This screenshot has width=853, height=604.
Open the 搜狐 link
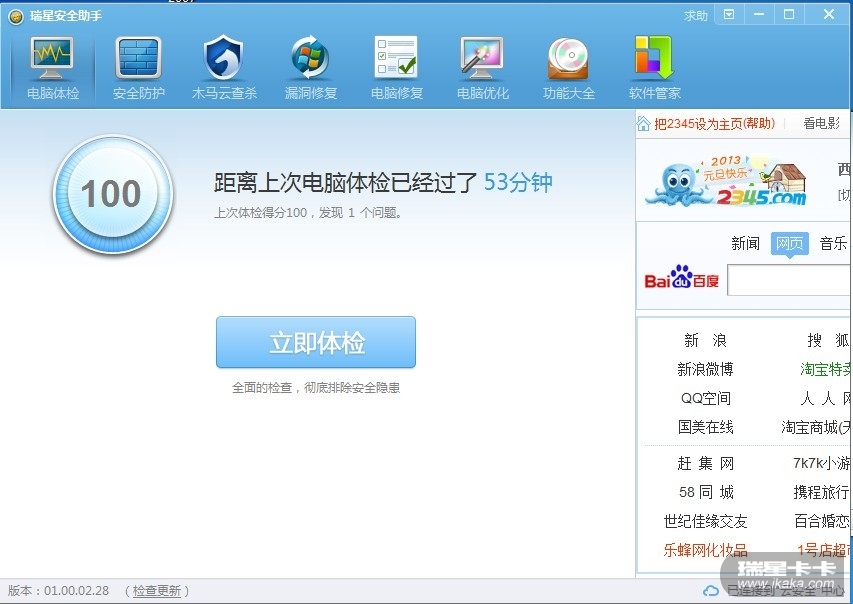coord(828,341)
